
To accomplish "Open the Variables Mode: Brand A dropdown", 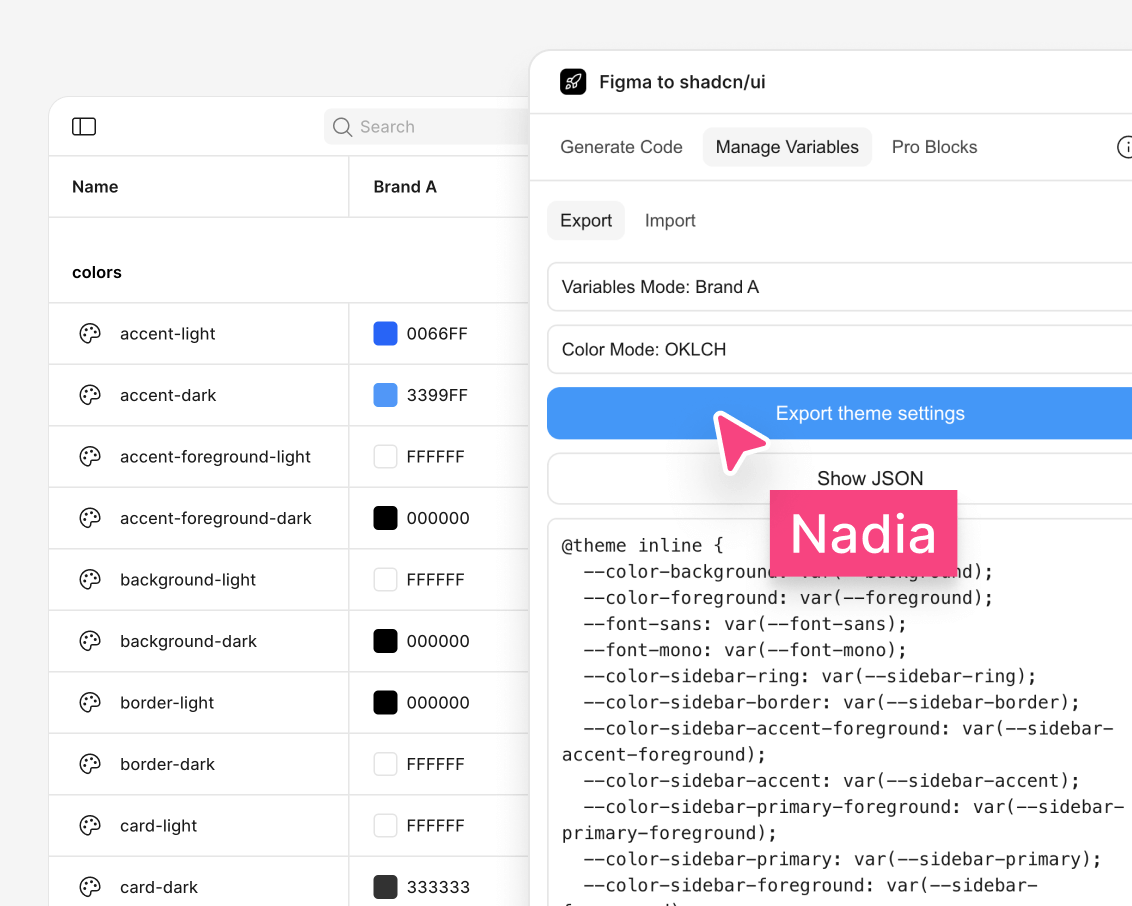I will coord(840,287).
